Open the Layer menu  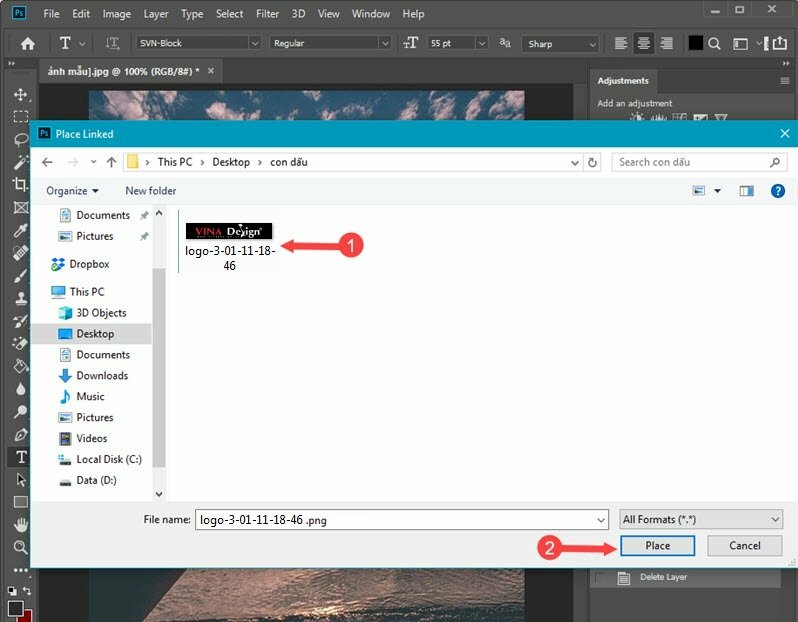pos(156,14)
